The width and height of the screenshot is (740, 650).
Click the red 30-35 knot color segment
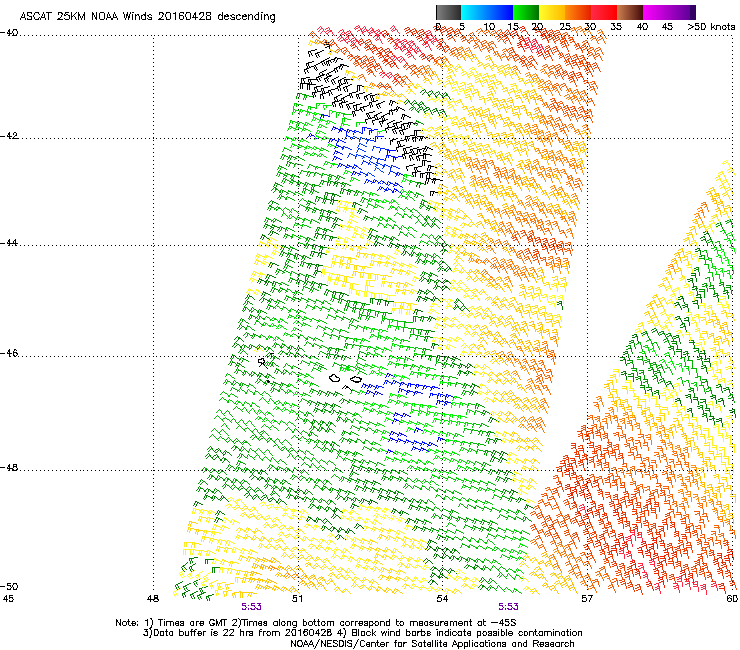604,12
